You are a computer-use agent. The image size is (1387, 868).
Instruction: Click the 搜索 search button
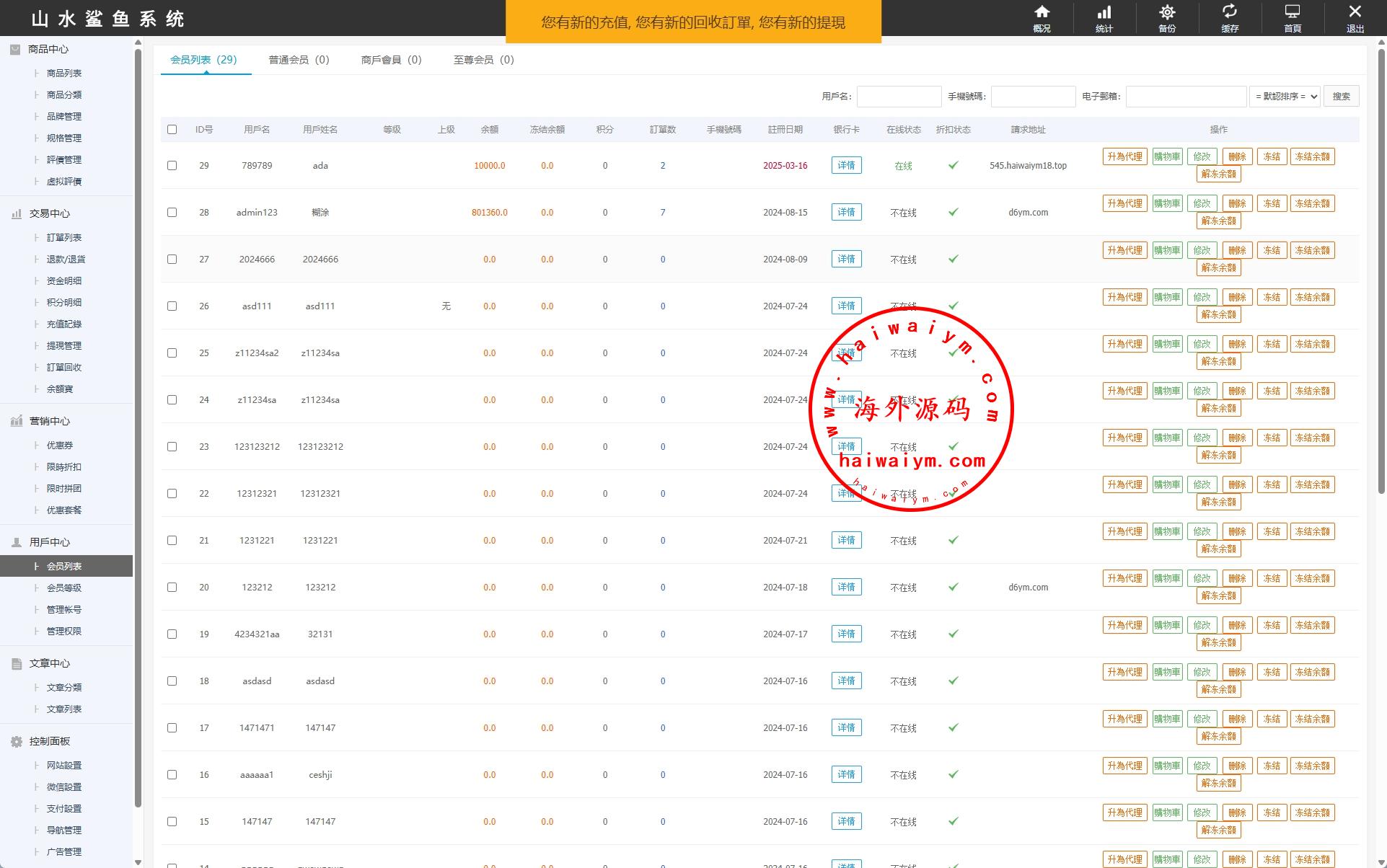coord(1341,97)
